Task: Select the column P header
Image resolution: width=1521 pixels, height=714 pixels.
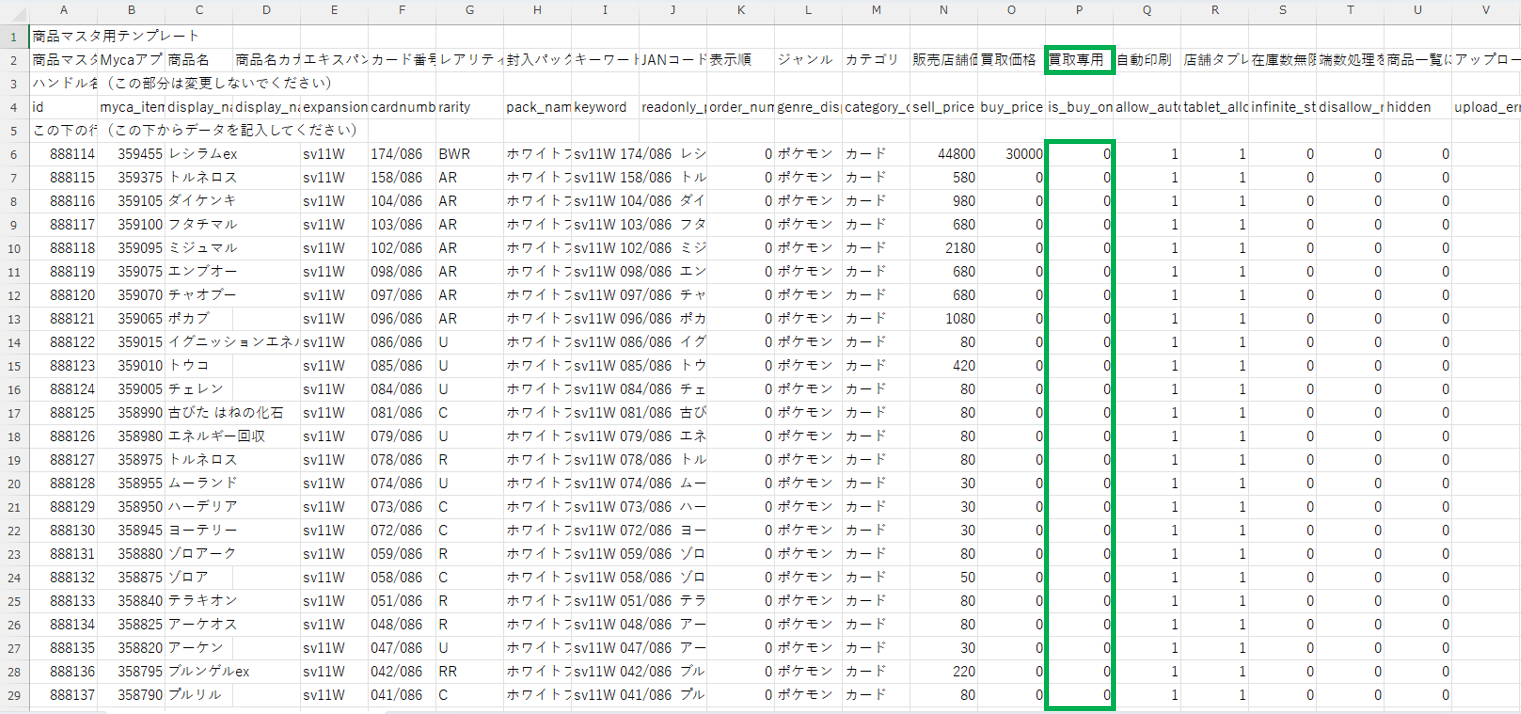Action: coord(1080,11)
